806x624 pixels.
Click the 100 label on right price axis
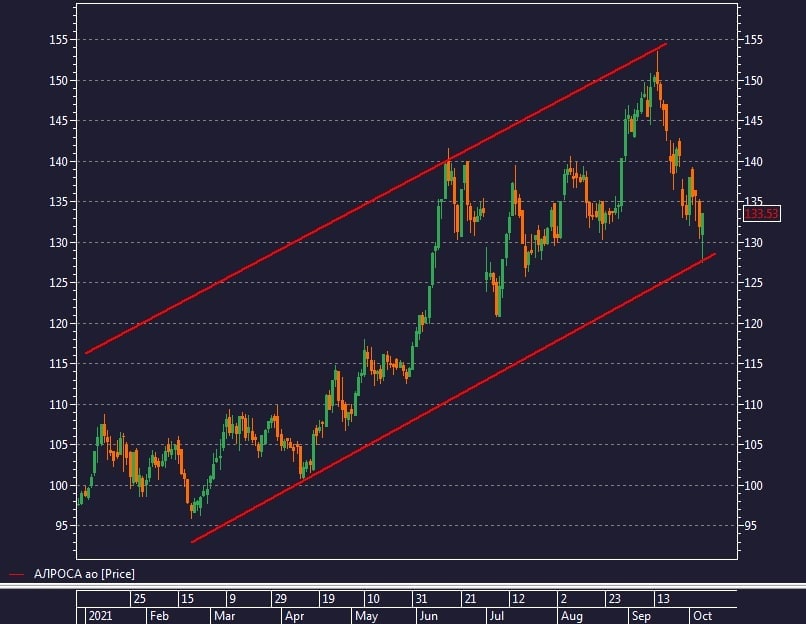click(x=754, y=485)
